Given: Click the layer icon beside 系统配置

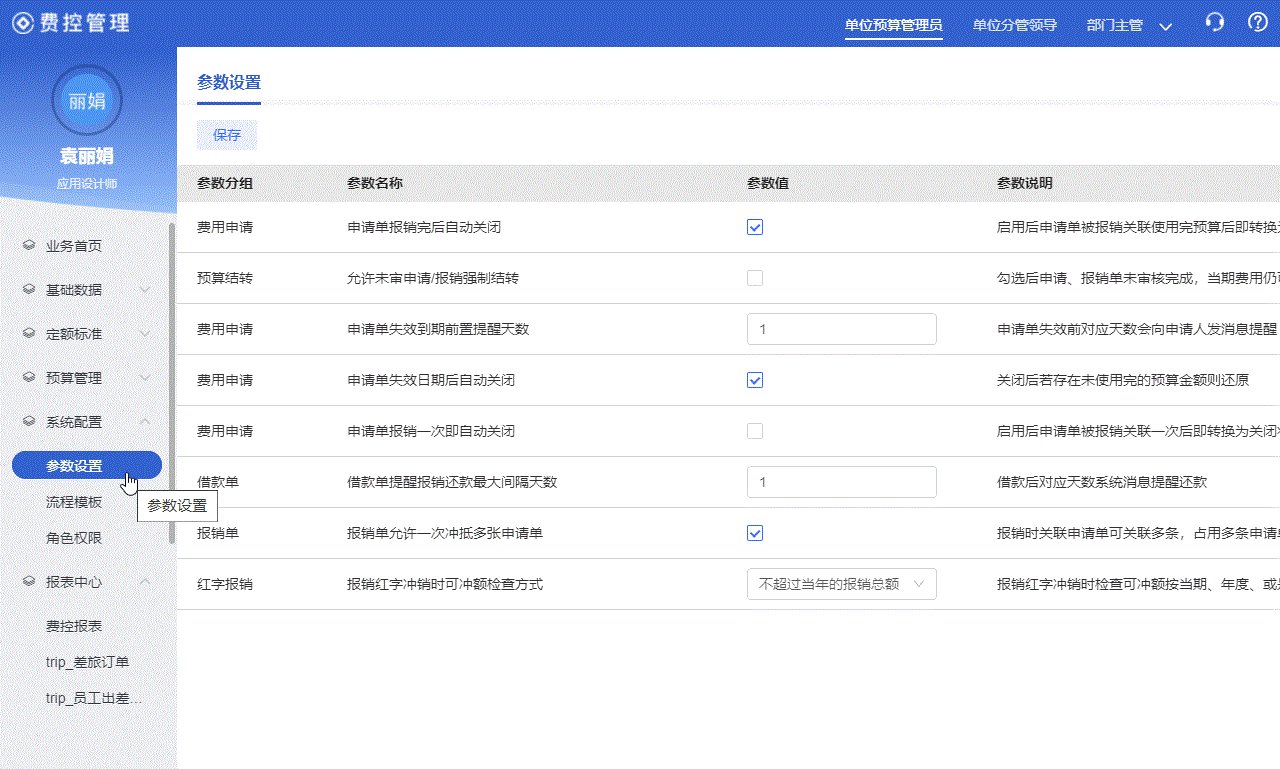Looking at the screenshot, I should point(29,421).
